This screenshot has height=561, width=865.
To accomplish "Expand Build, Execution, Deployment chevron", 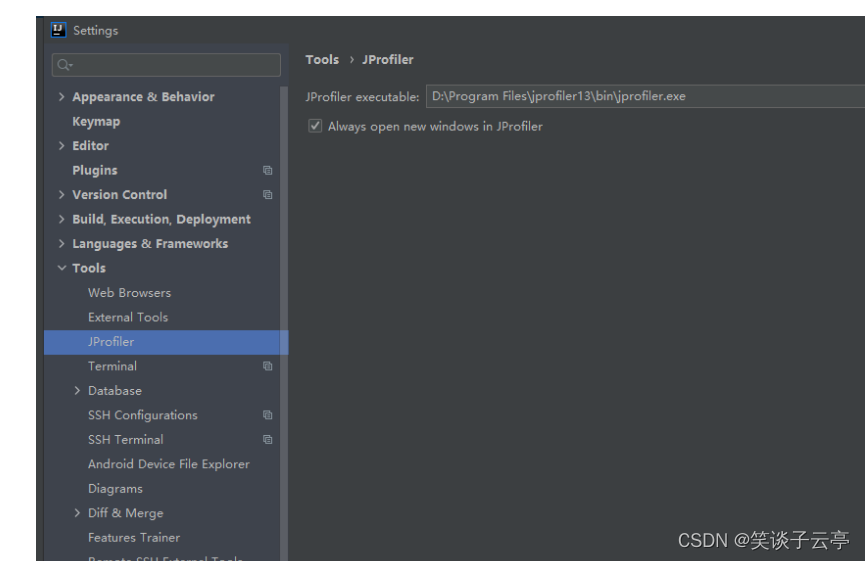I will pos(61,219).
